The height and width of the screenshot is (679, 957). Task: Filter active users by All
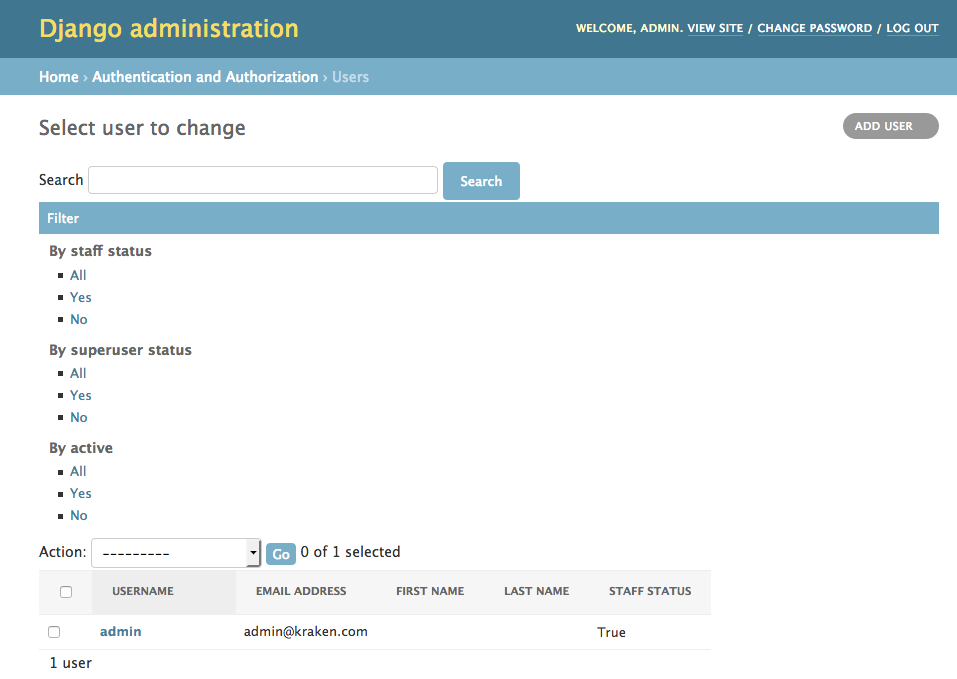click(x=78, y=471)
